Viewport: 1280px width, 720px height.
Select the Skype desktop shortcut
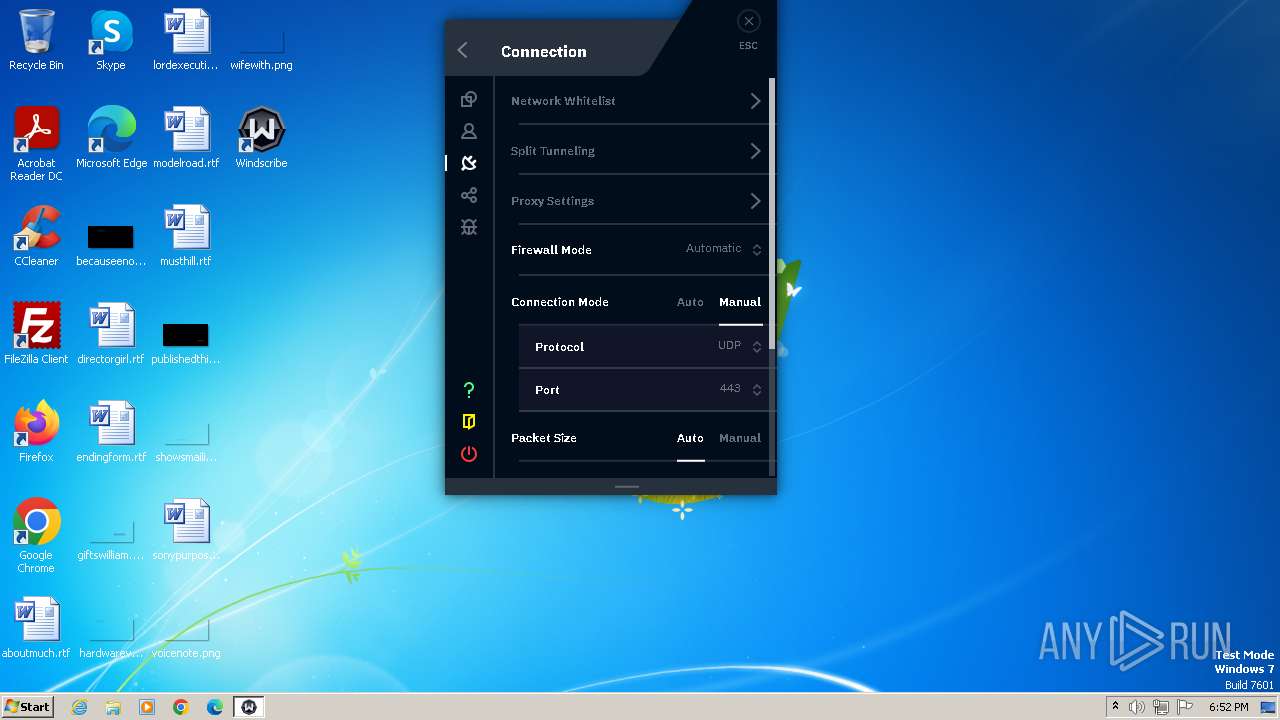[111, 40]
